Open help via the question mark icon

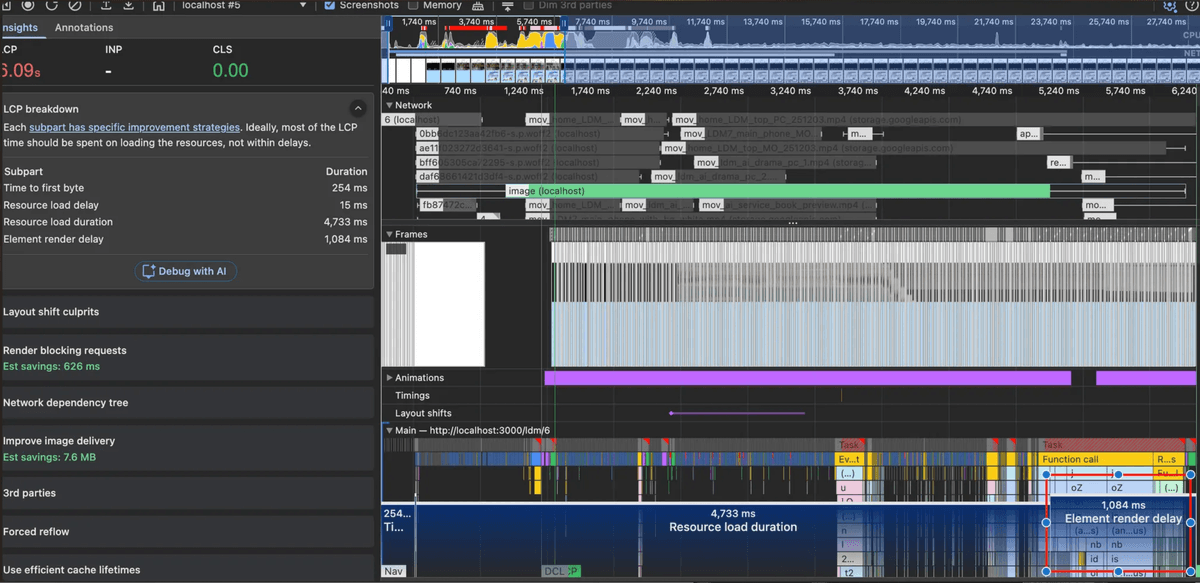pos(1191,6)
